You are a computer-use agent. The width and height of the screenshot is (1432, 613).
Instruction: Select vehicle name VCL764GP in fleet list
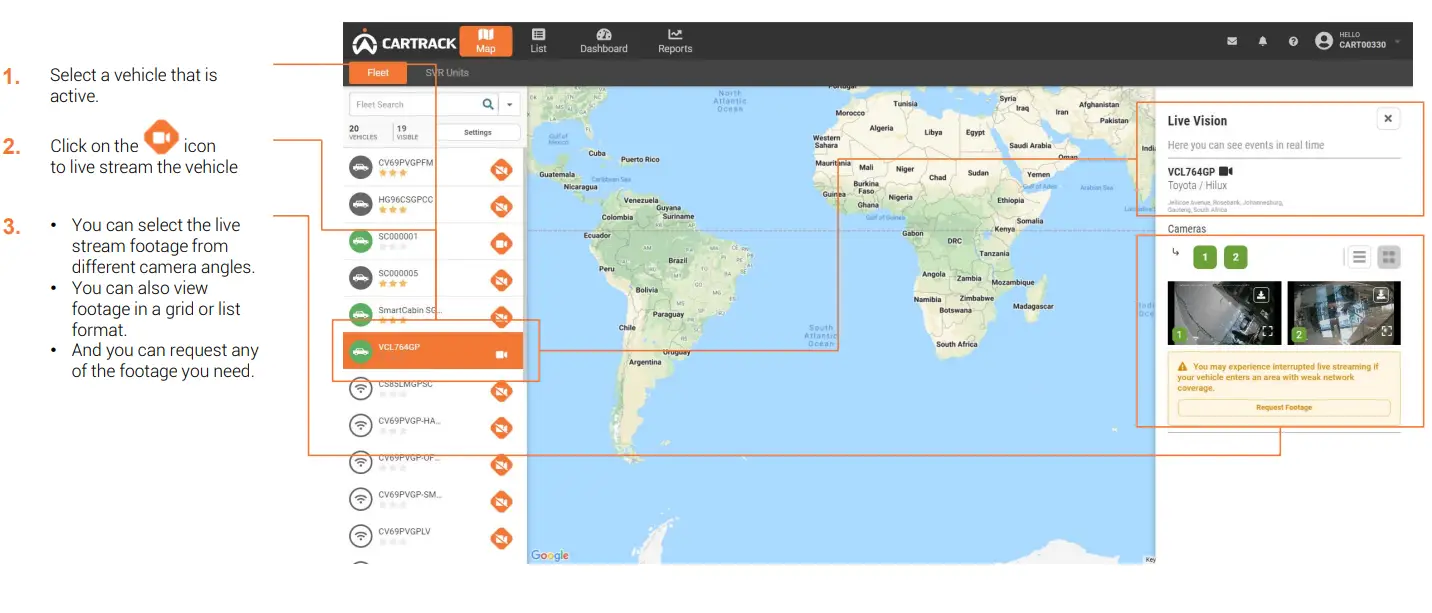point(399,347)
